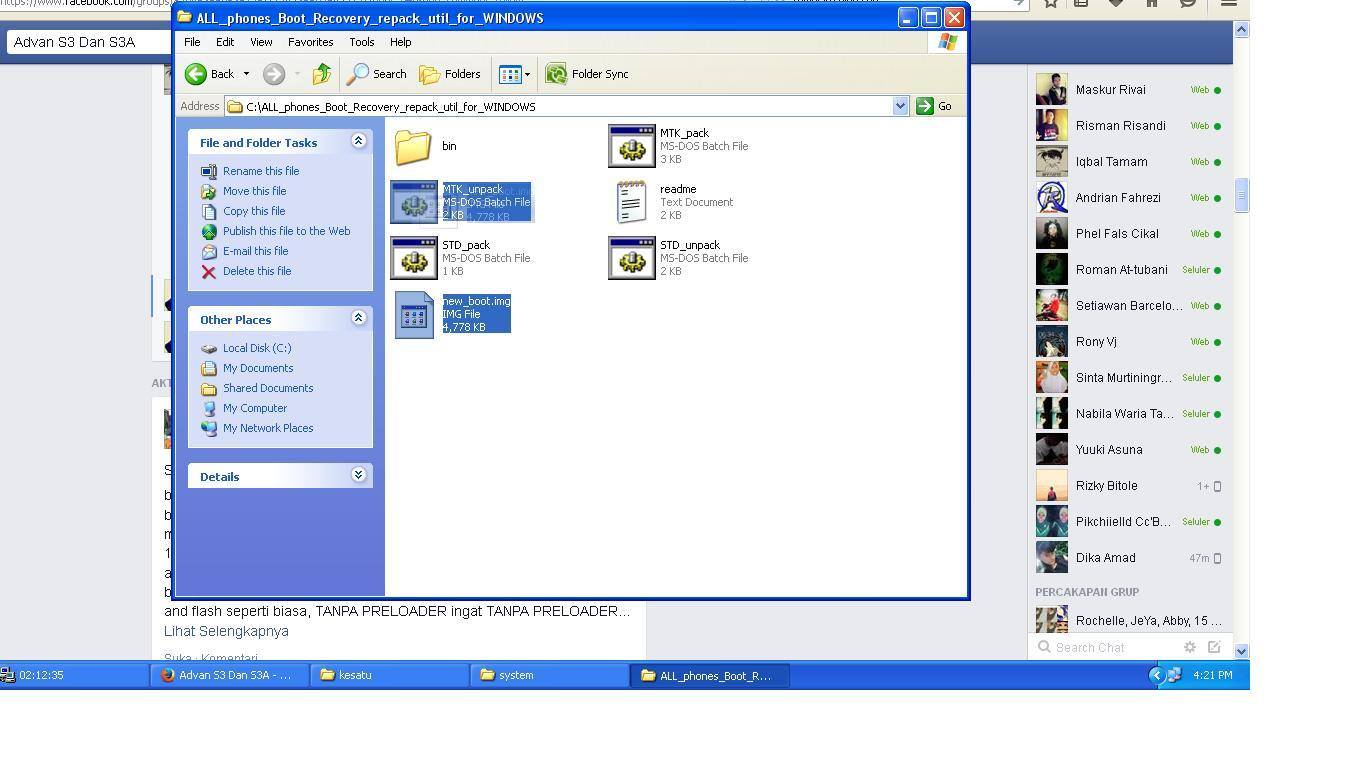The height and width of the screenshot is (768, 1366).
Task: Click Rename this file link
Action: coord(261,171)
